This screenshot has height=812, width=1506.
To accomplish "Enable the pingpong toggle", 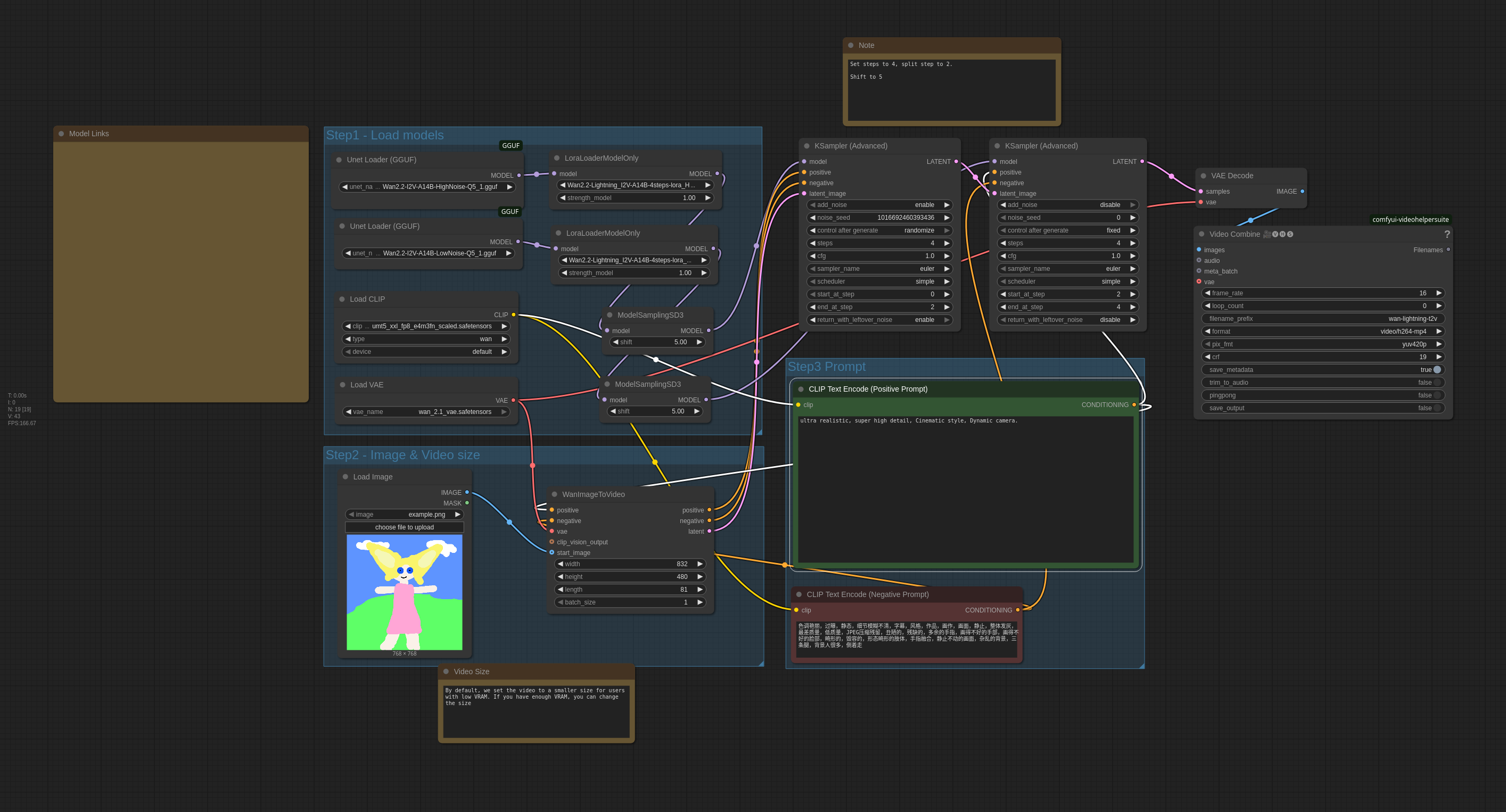I will point(1436,395).
